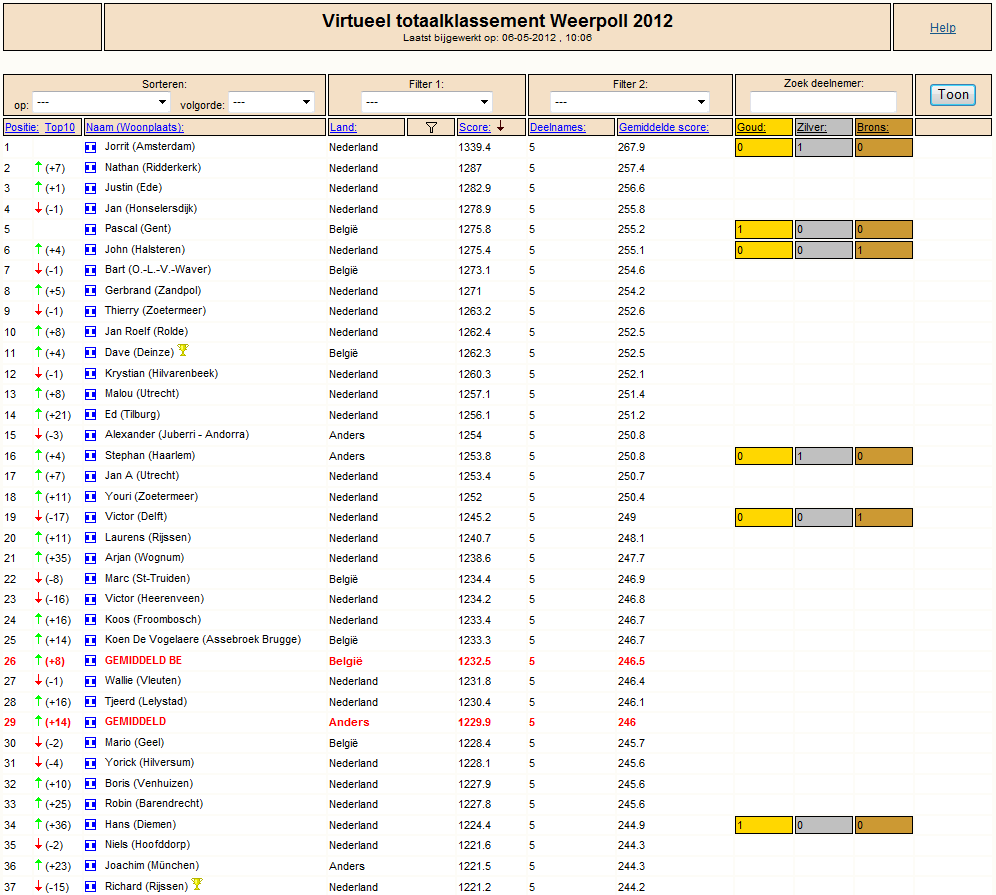Click the blue icon beside GEMIDDELD BE
Screen dimensions: 996x895
click(x=91, y=661)
